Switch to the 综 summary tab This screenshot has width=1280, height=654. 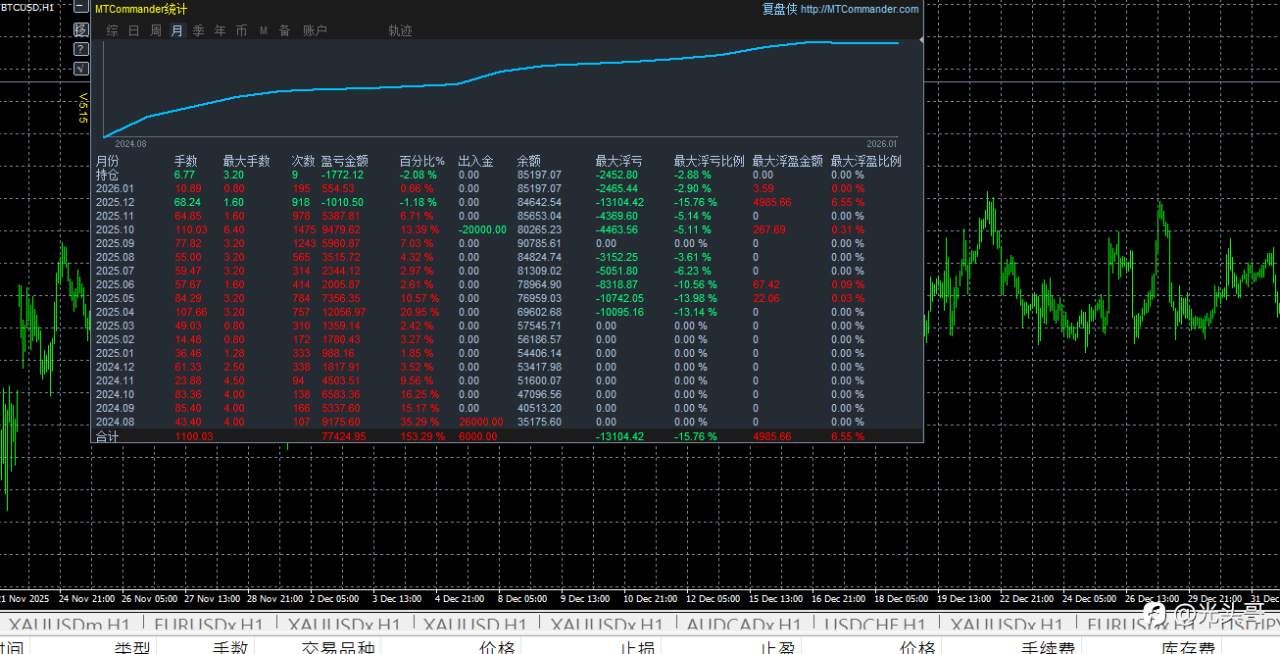click(112, 31)
